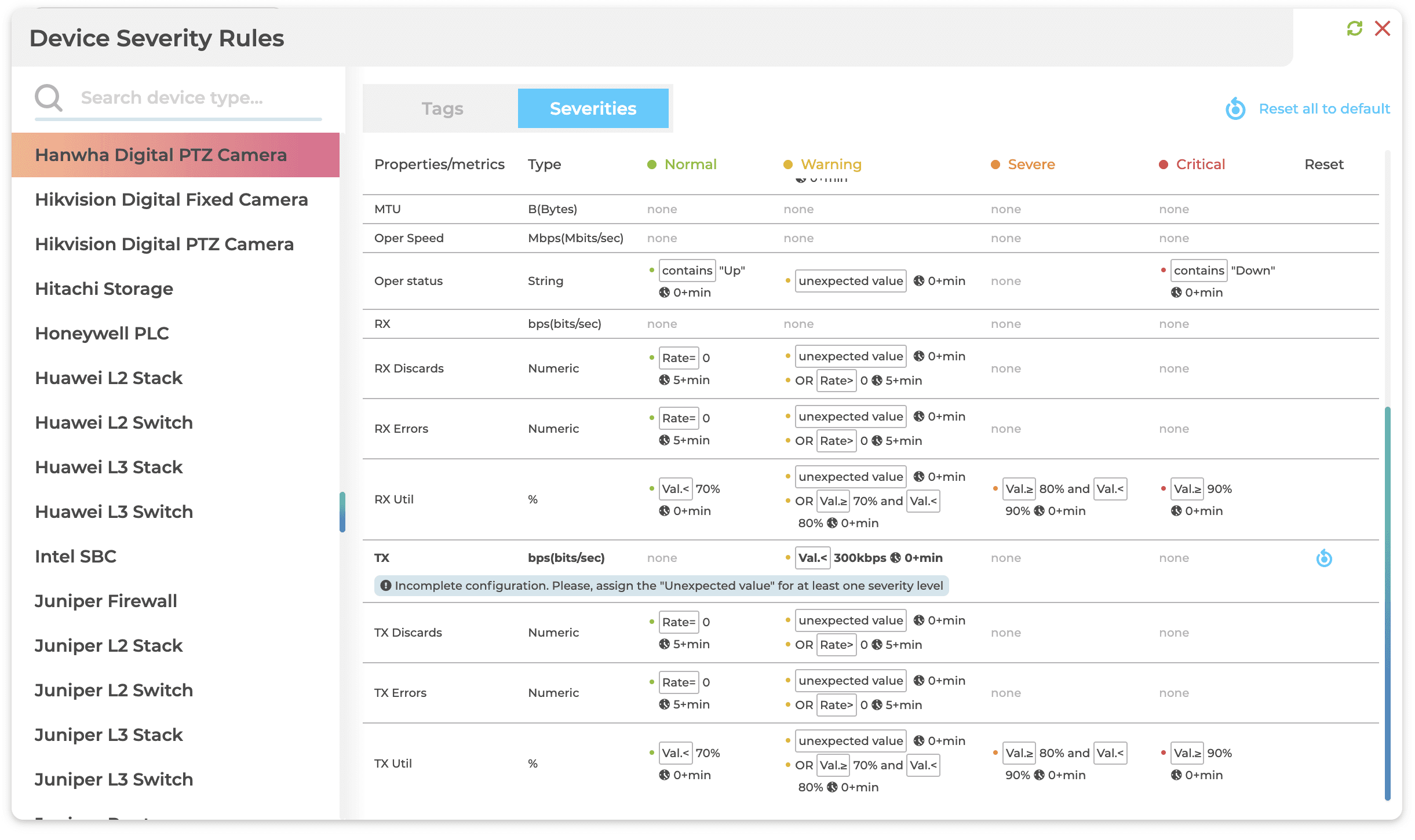
Task: Click Reset all to default link
Action: [x=1324, y=108]
